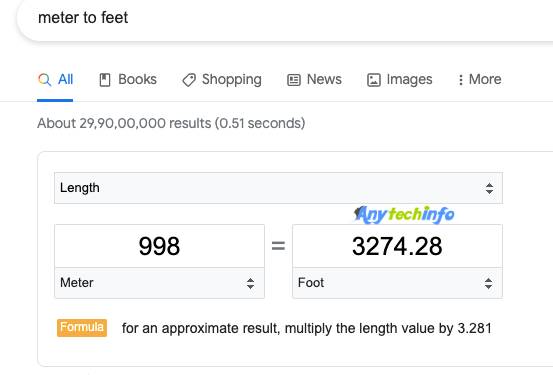The height and width of the screenshot is (375, 553).
Task: Click the formula text 'multiply the length value by 3.281'
Action: pyautogui.click(x=388, y=328)
